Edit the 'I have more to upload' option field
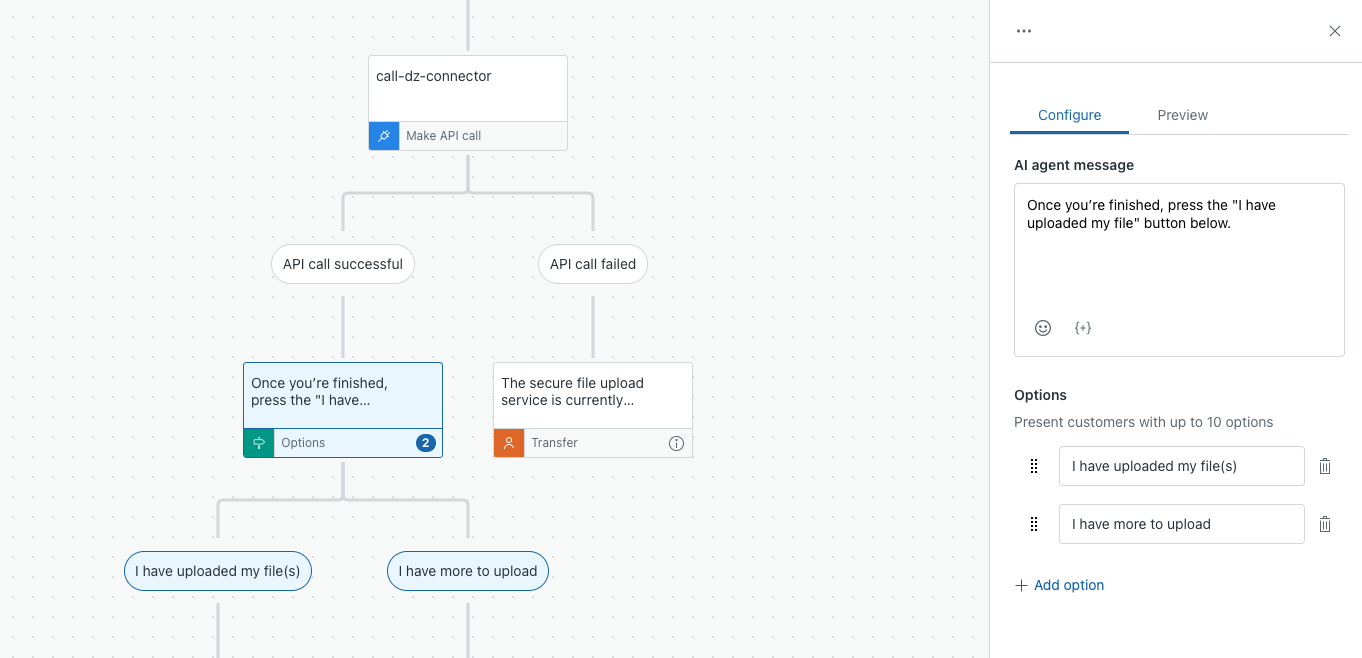1362x658 pixels. click(x=1181, y=524)
